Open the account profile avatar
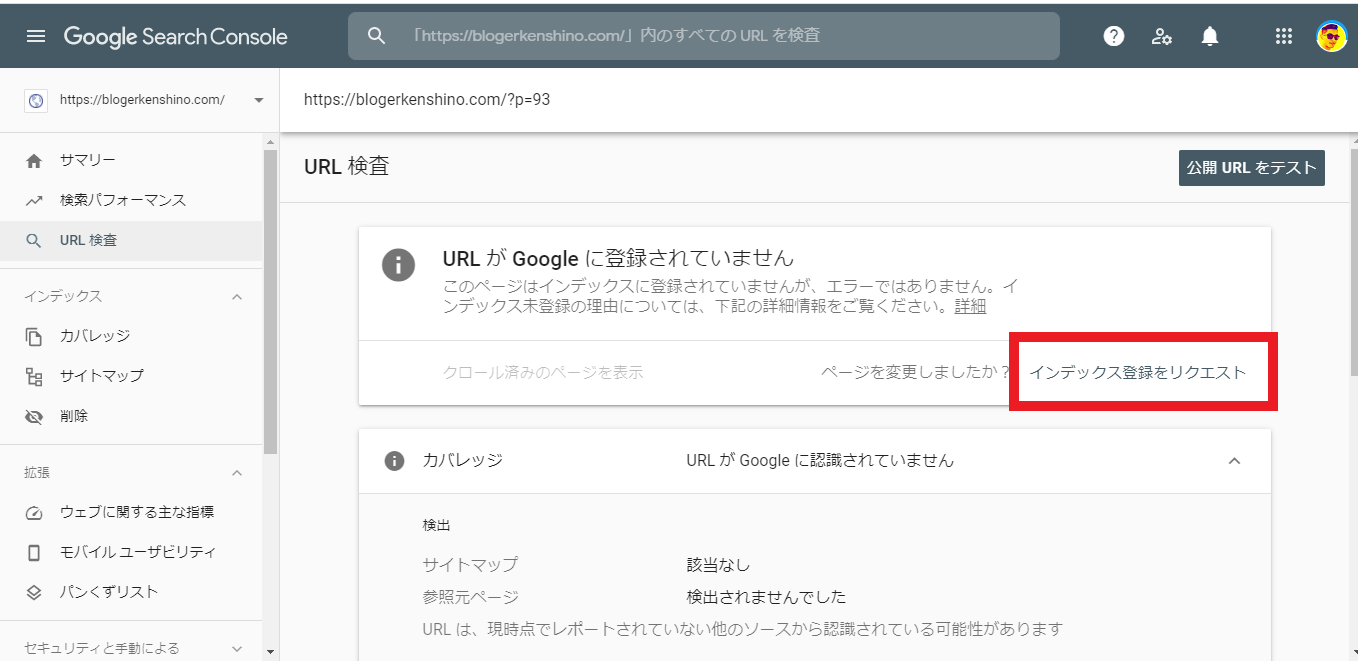Screen dimensions: 1358x661 click(1331, 36)
